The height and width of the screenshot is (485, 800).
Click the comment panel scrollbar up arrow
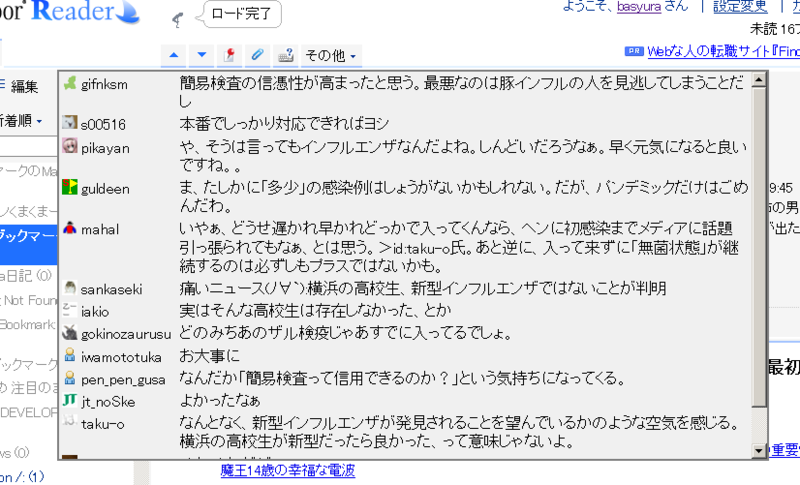(x=759, y=80)
